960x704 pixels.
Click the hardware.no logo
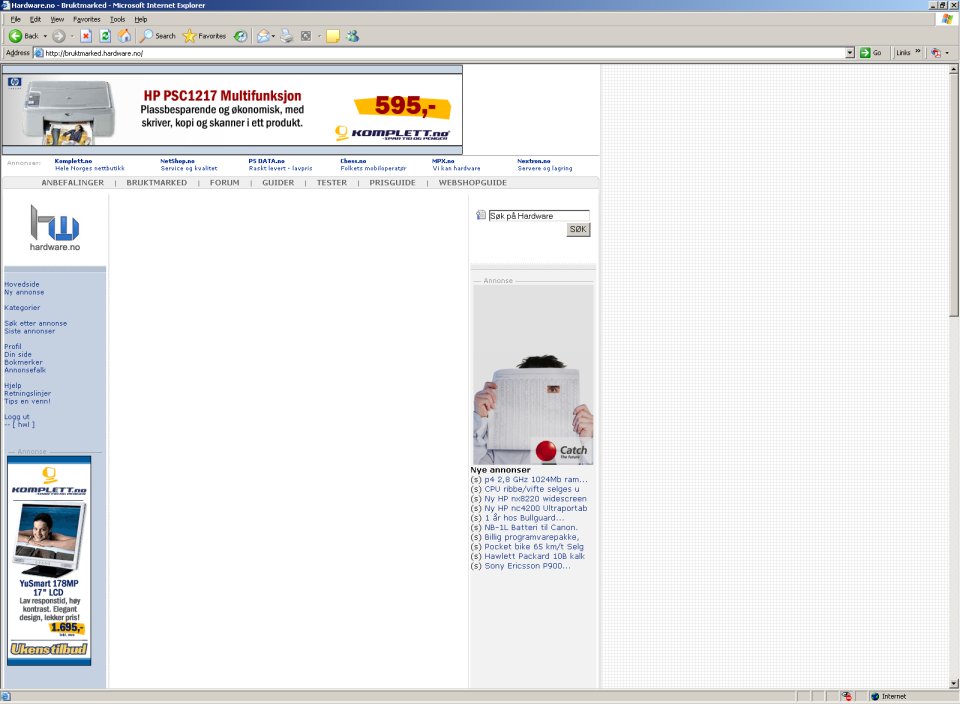(54, 228)
